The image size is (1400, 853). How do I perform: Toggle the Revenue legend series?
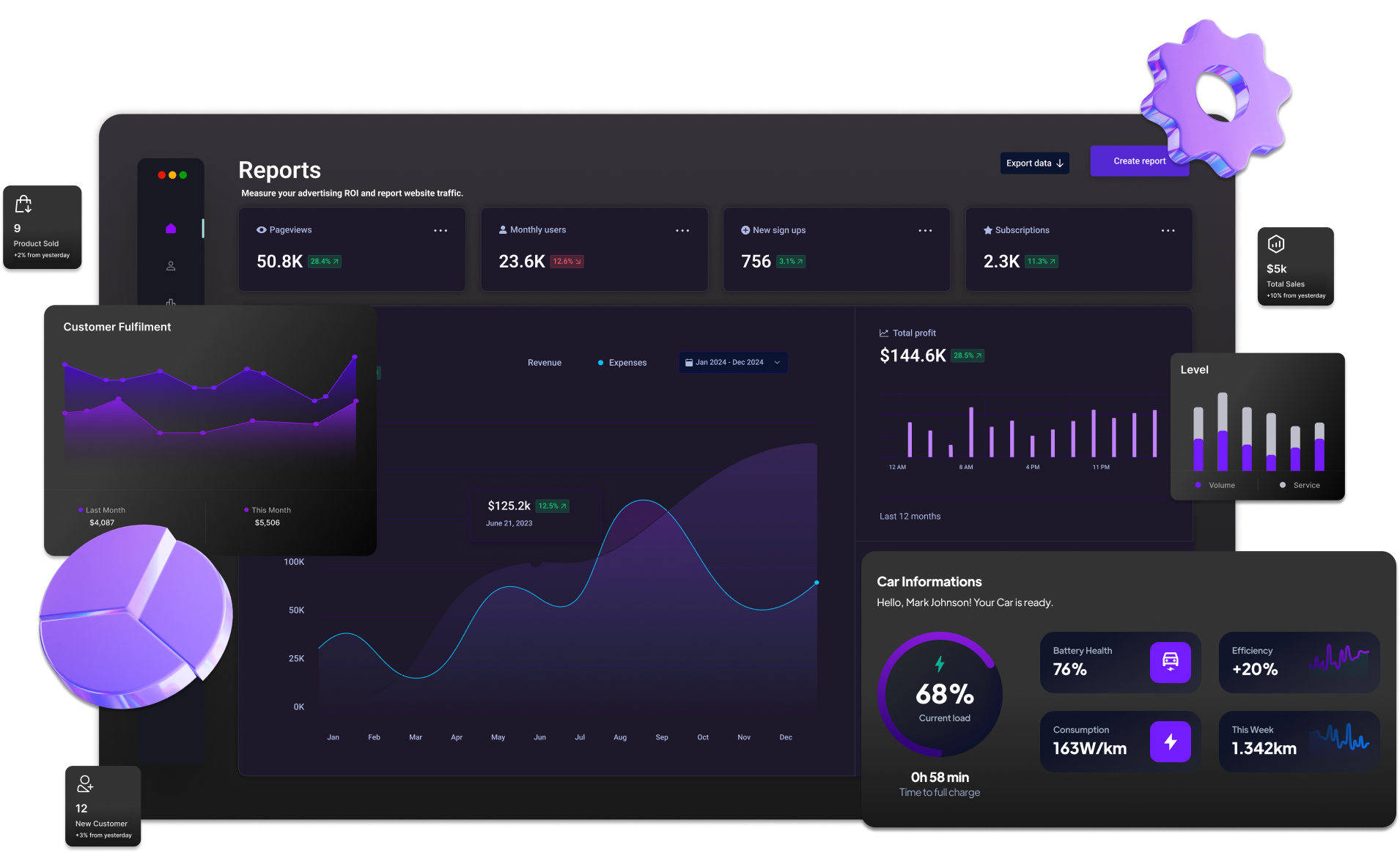[544, 363]
